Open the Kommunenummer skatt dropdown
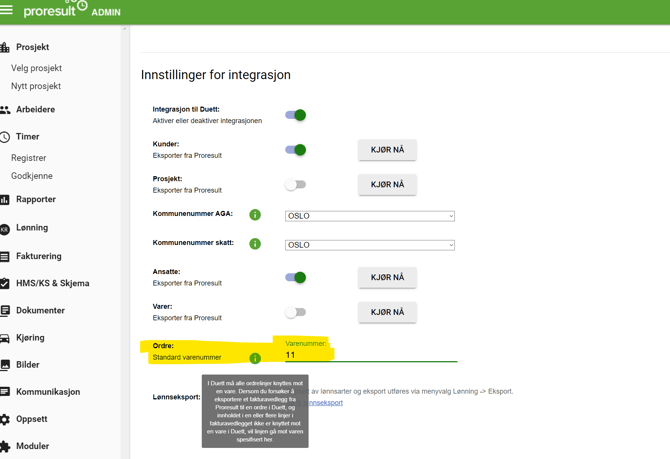 coord(369,245)
